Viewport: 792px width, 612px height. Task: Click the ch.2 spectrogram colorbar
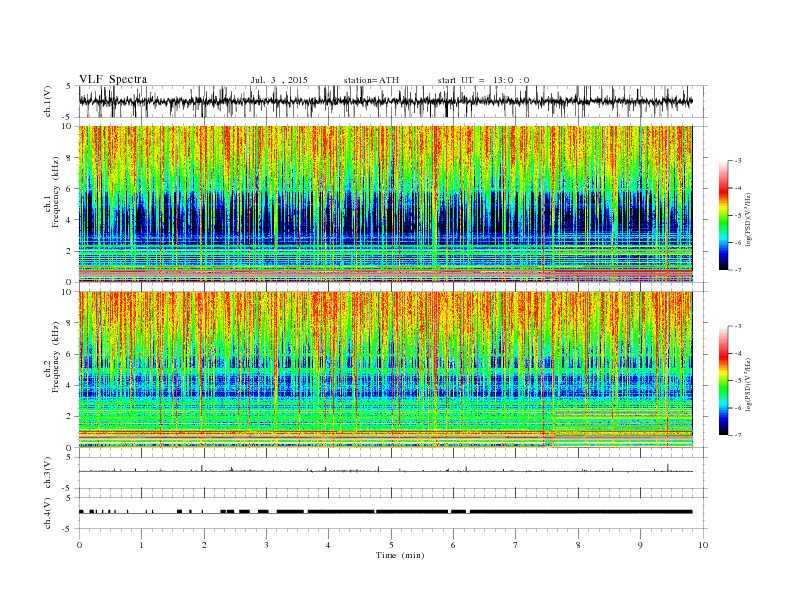pyautogui.click(x=724, y=380)
